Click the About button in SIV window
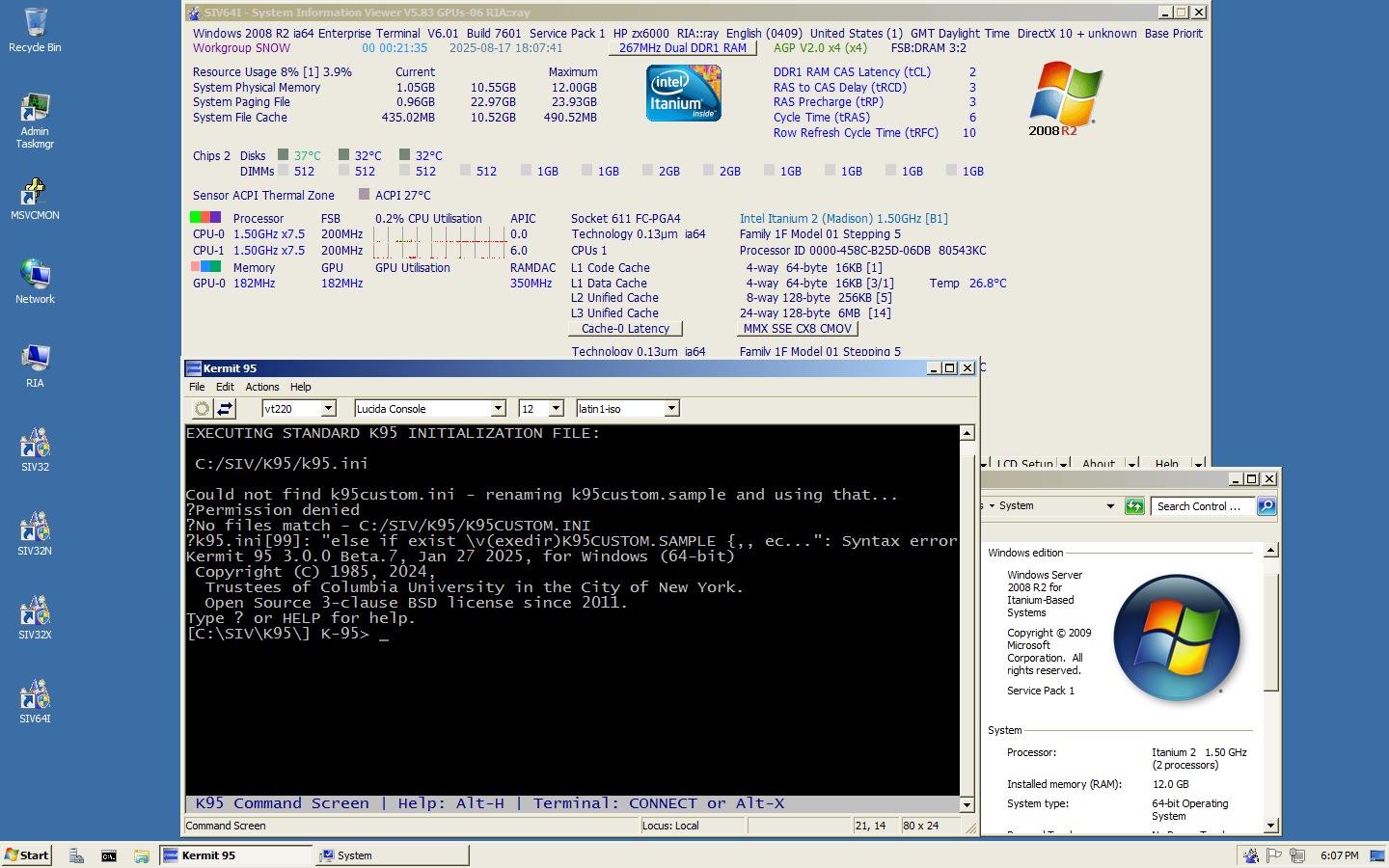The height and width of the screenshot is (868, 1389). pyautogui.click(x=1099, y=464)
